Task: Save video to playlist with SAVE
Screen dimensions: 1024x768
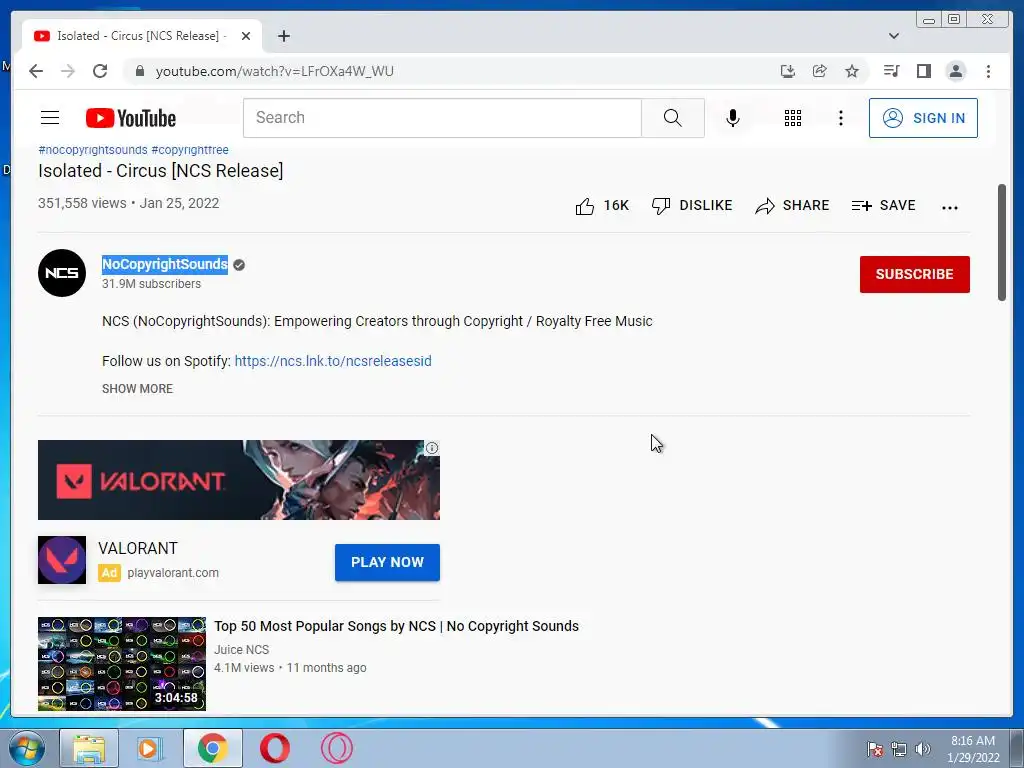Action: pos(883,206)
